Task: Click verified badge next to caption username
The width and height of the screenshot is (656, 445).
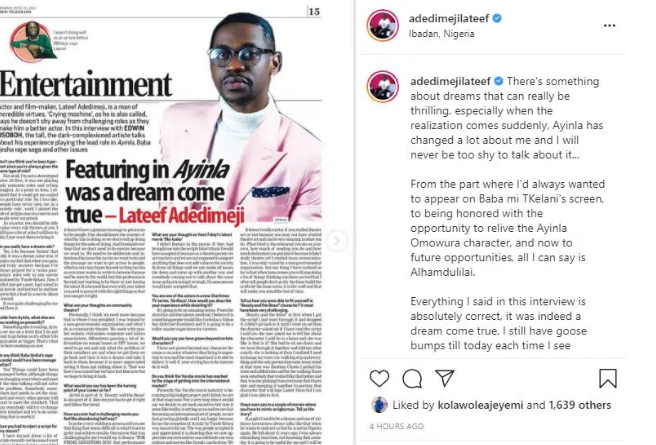Action: click(498, 81)
